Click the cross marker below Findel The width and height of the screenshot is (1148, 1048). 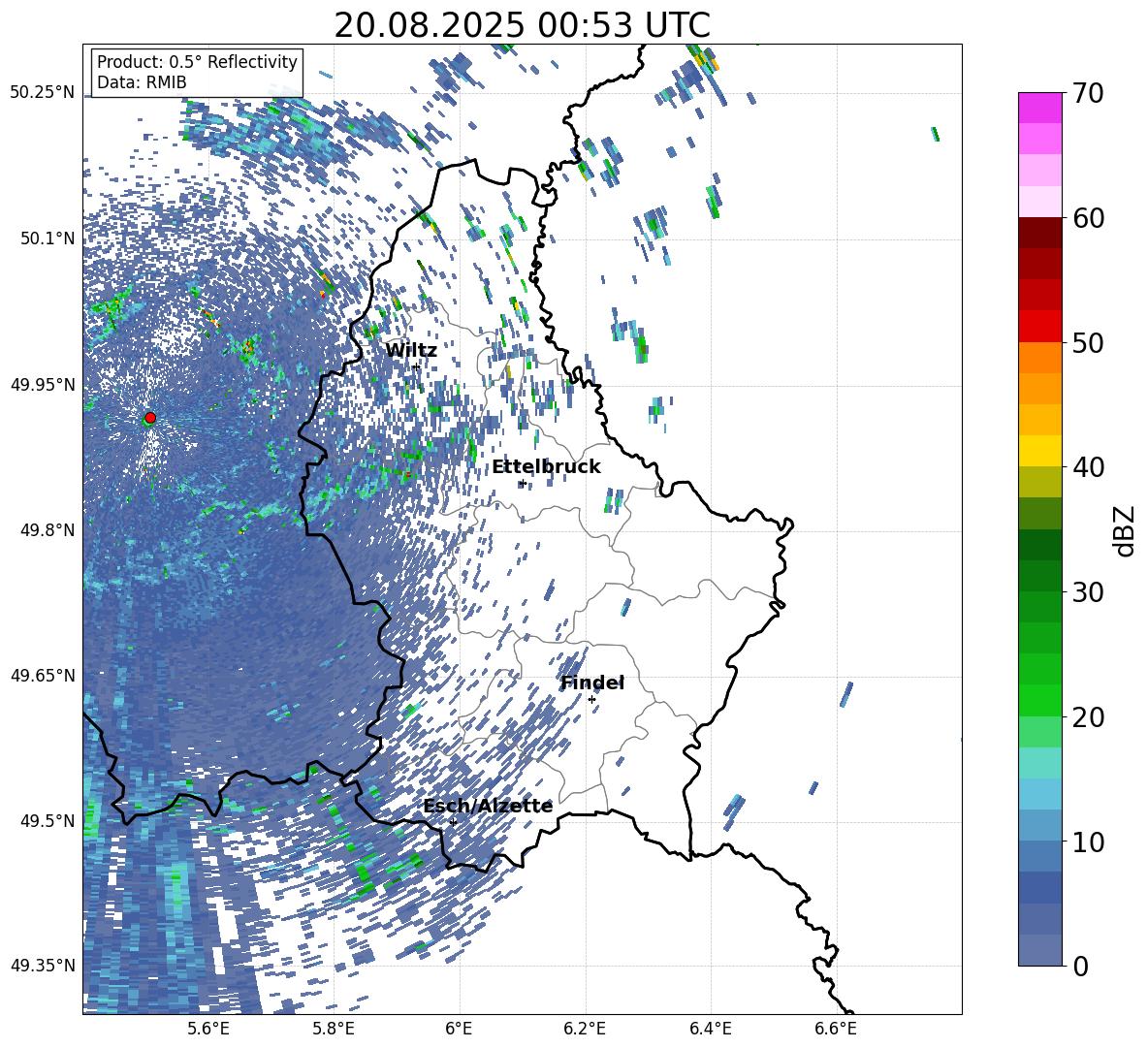591,700
